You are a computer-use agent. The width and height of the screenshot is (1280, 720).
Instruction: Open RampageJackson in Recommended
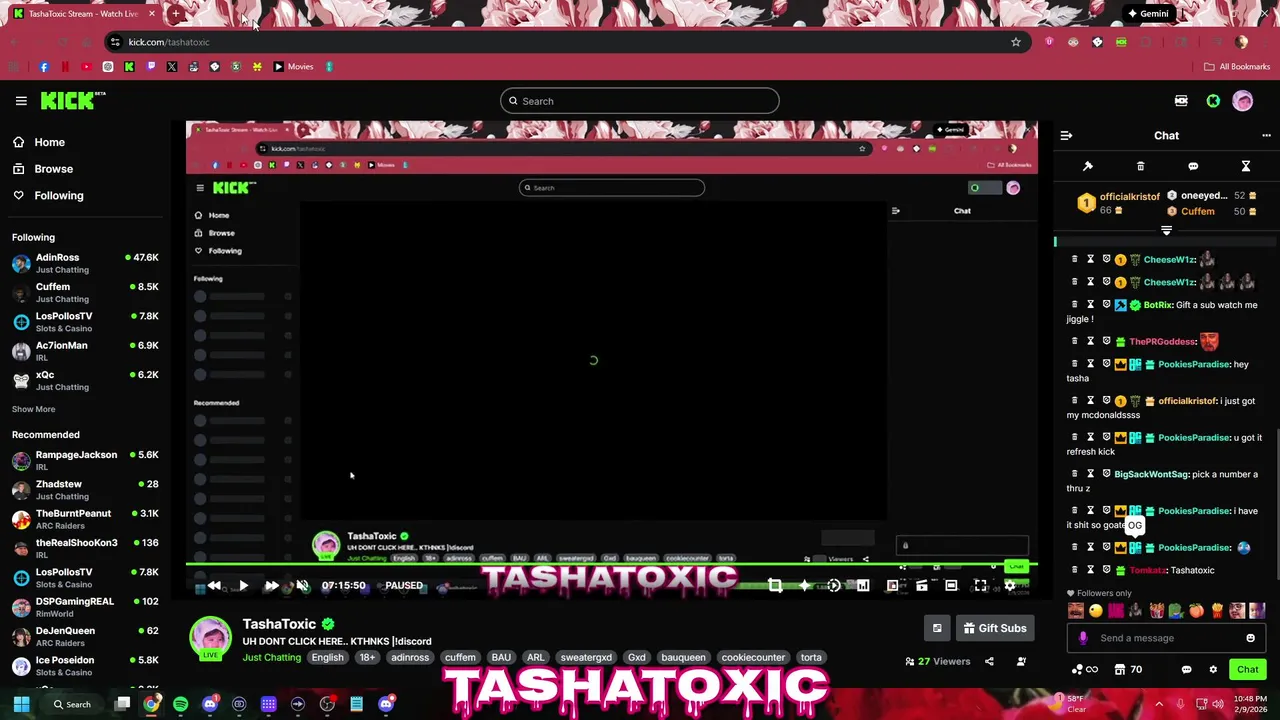(x=85, y=460)
